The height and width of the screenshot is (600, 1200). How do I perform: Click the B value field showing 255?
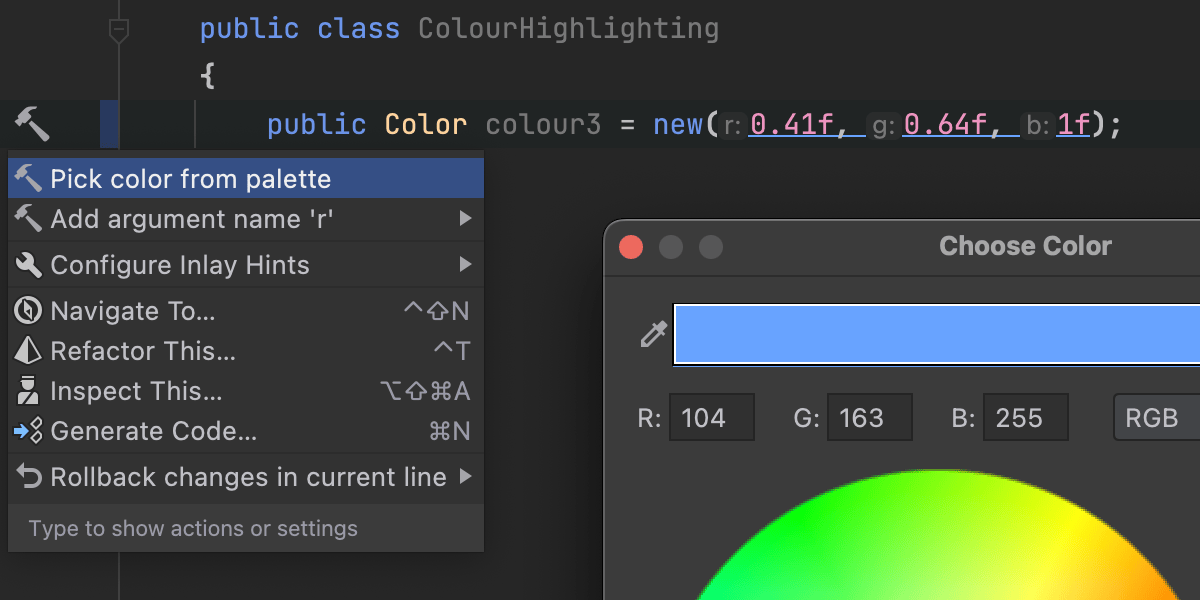point(1025,417)
